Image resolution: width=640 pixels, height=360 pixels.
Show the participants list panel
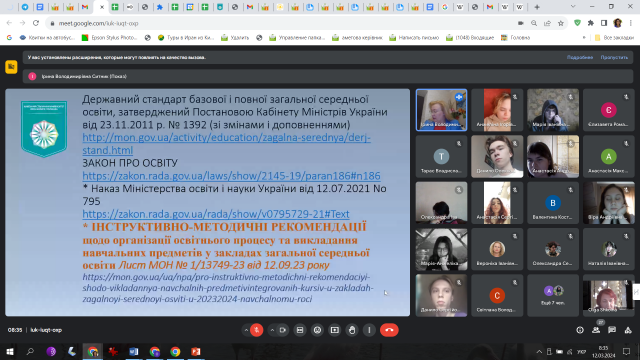click(596, 330)
